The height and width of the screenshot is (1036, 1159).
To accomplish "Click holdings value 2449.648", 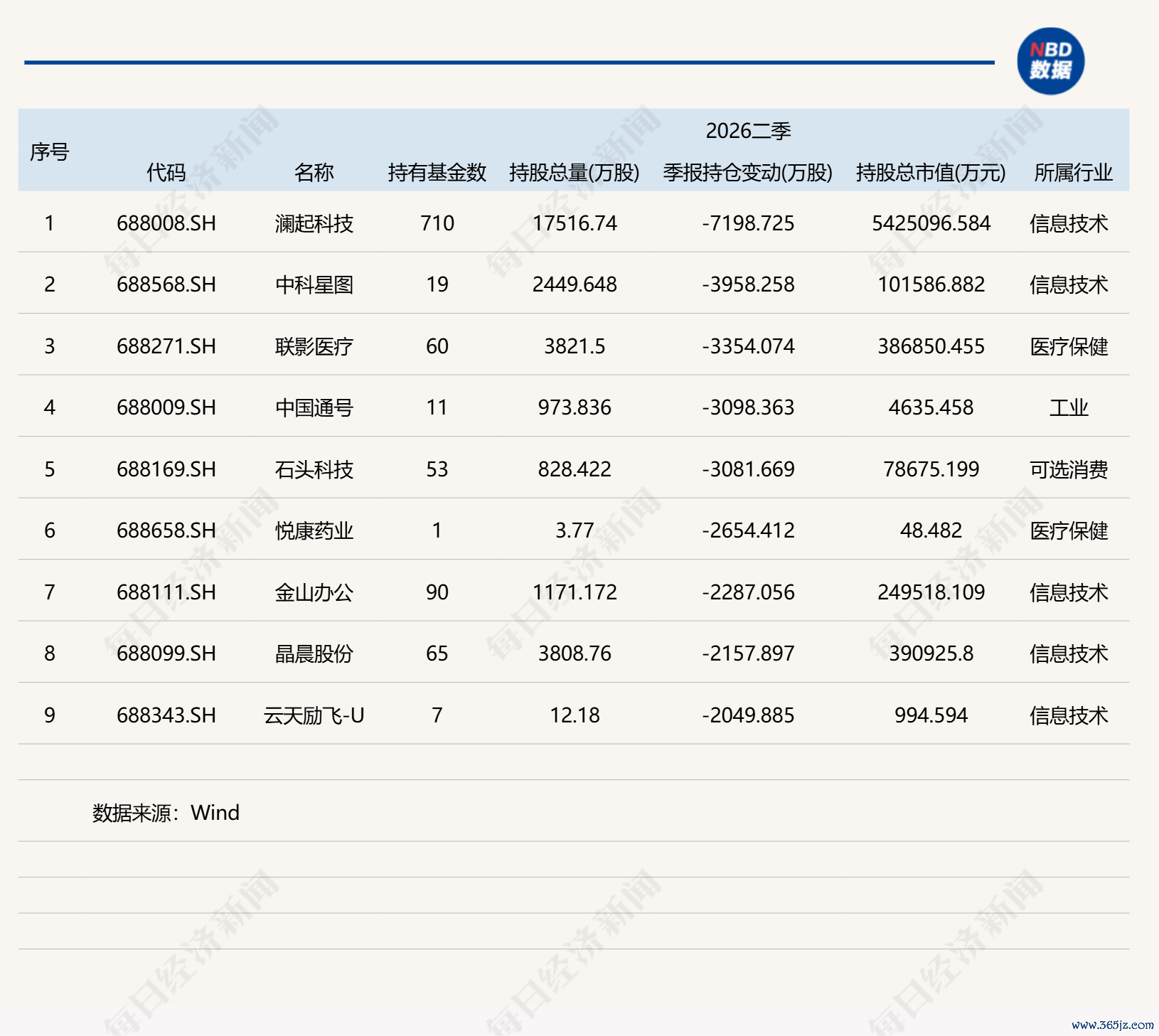I will click(575, 284).
